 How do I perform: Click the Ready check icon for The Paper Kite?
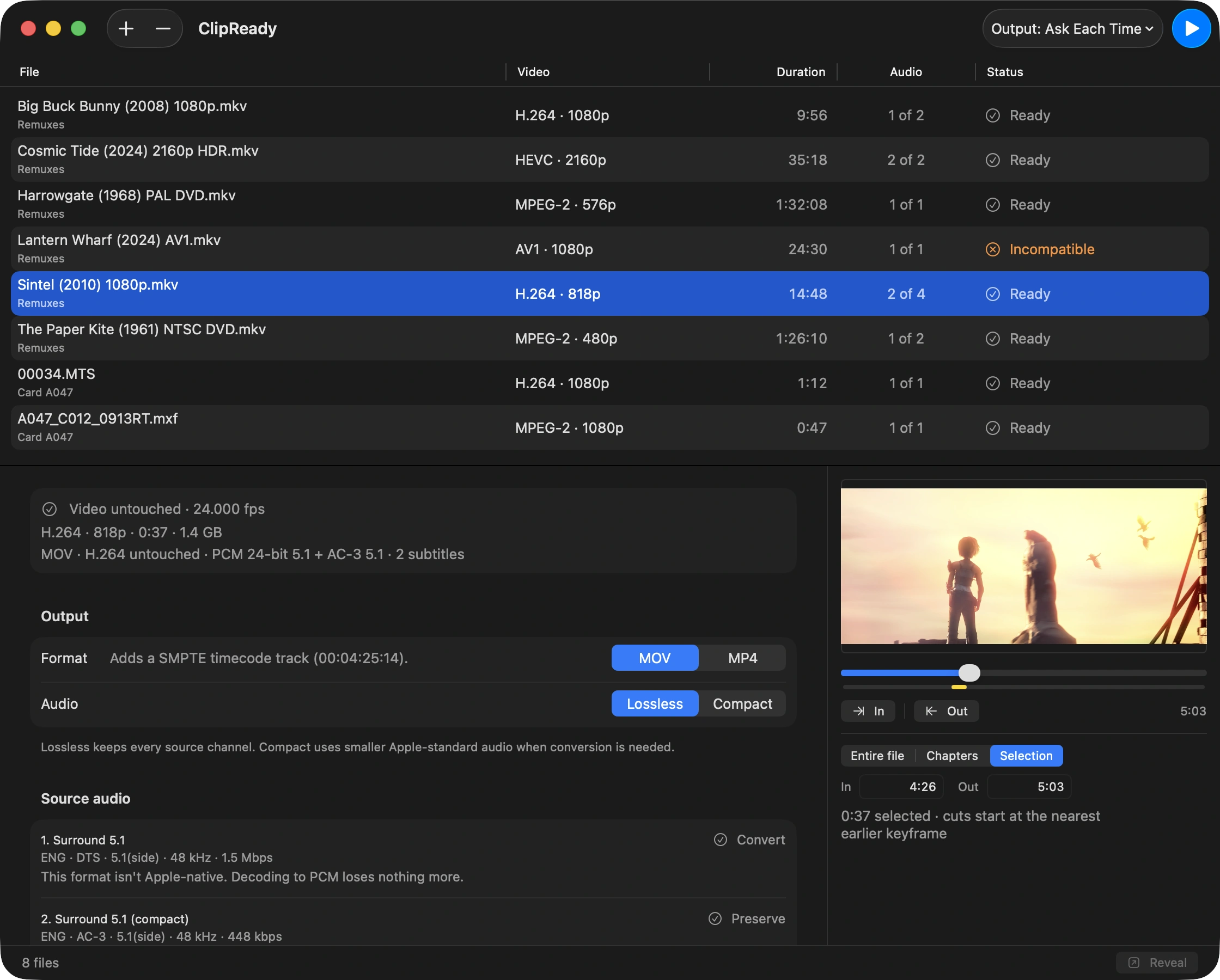[992, 339]
